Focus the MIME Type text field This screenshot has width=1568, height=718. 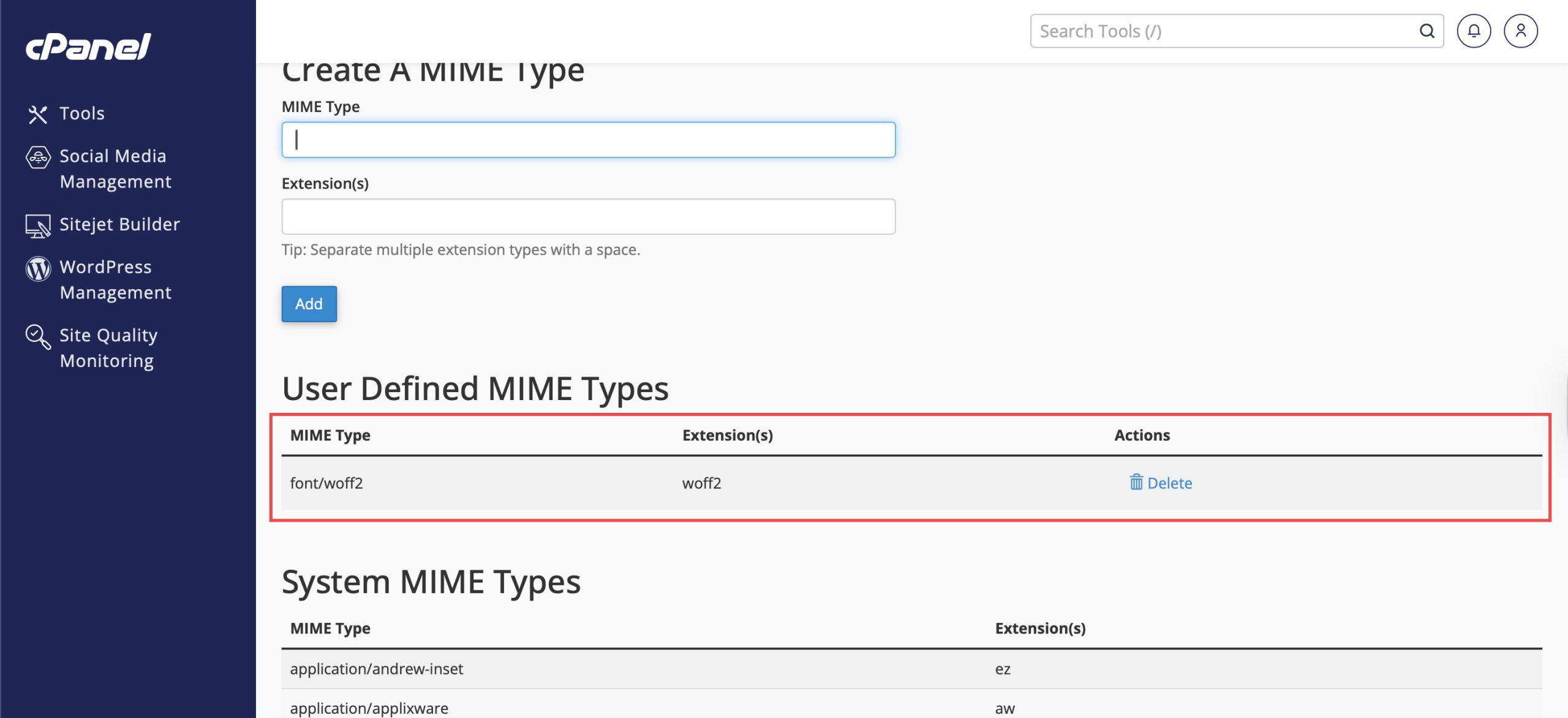(x=588, y=140)
